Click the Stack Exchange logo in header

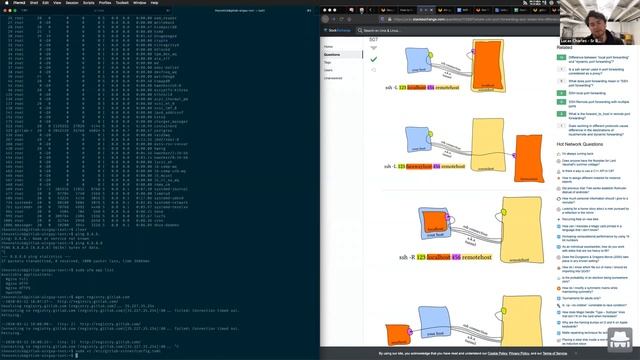click(337, 30)
